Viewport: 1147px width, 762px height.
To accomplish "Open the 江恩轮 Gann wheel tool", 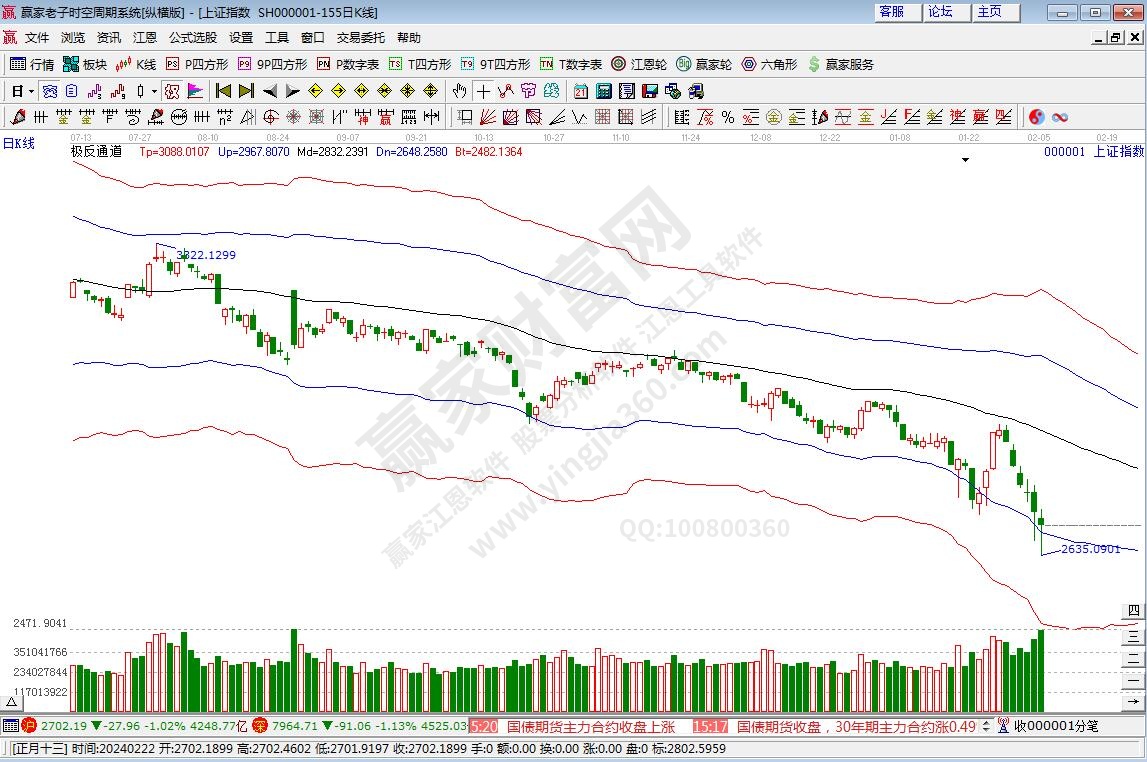I will [639, 64].
